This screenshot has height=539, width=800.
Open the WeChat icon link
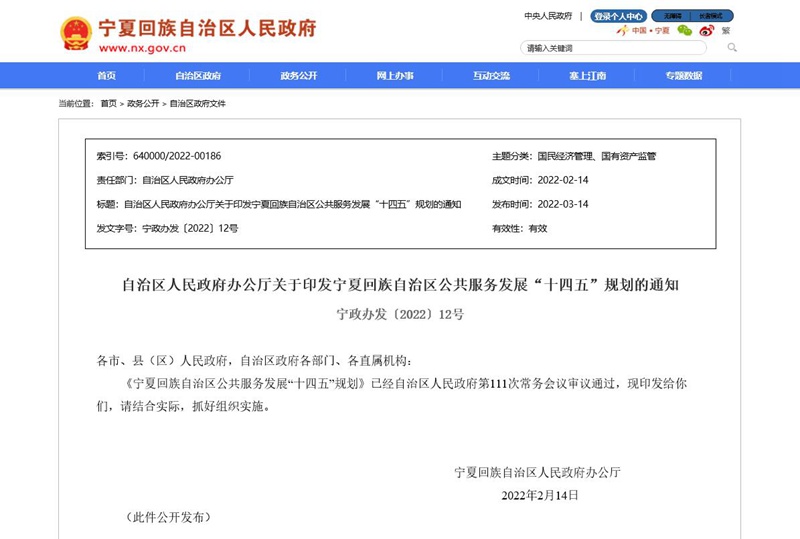click(x=684, y=31)
